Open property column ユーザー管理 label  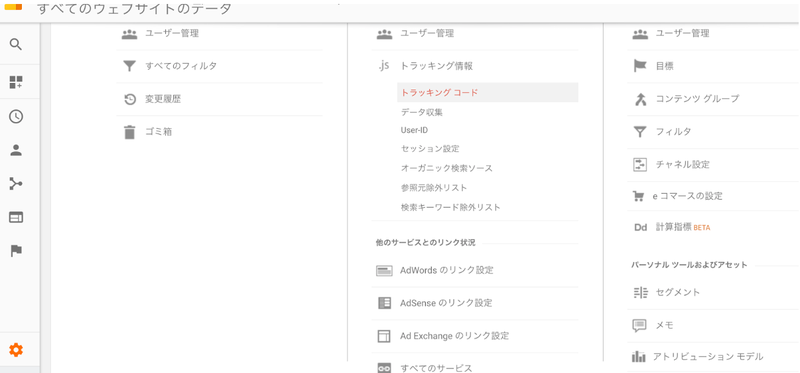point(427,34)
